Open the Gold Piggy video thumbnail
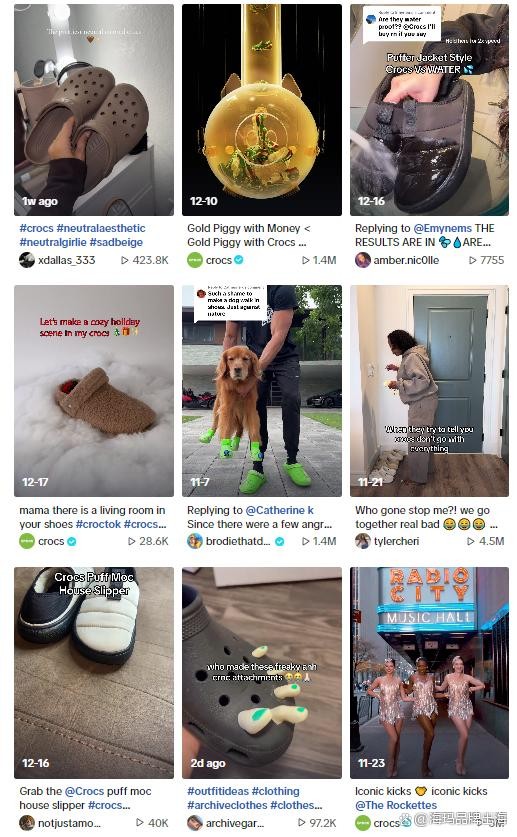The height and width of the screenshot is (837, 517). point(261,110)
